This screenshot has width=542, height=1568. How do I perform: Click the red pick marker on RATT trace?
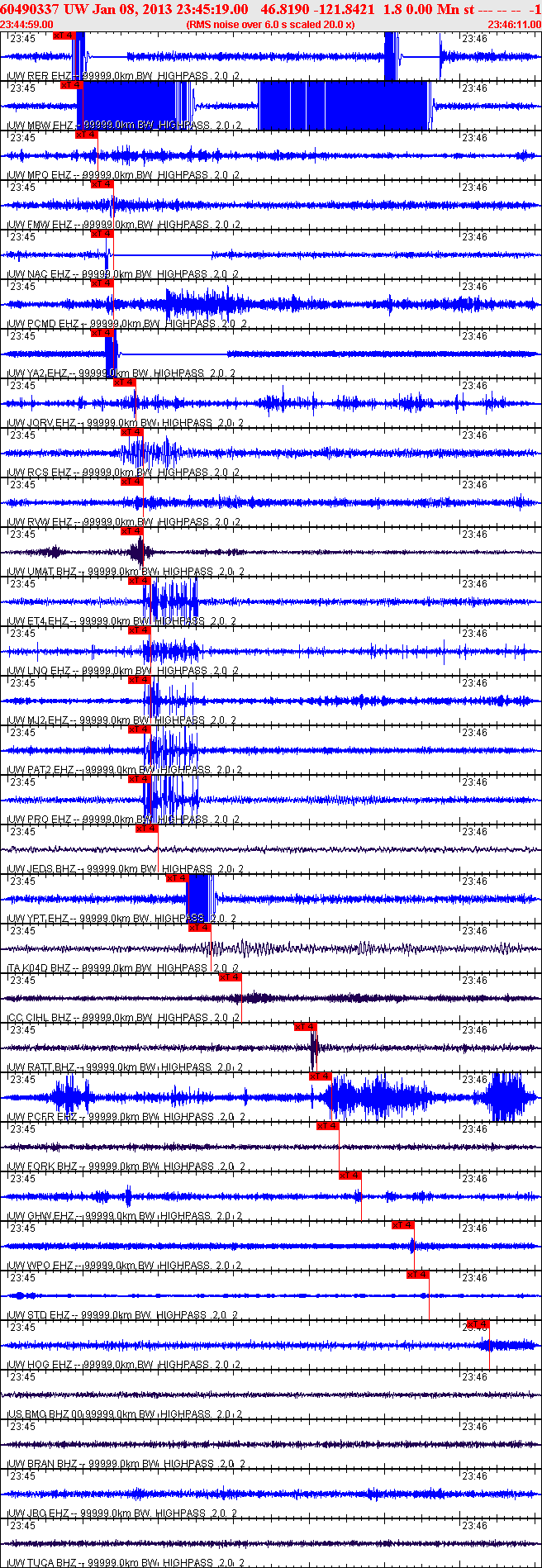tap(306, 1027)
